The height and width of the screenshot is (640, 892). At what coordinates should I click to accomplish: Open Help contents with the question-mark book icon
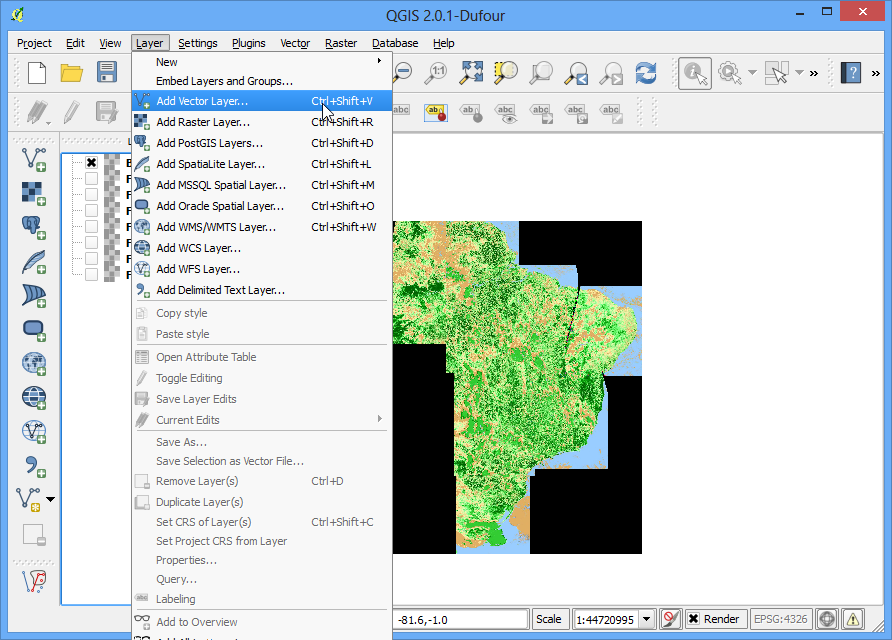tap(851, 73)
